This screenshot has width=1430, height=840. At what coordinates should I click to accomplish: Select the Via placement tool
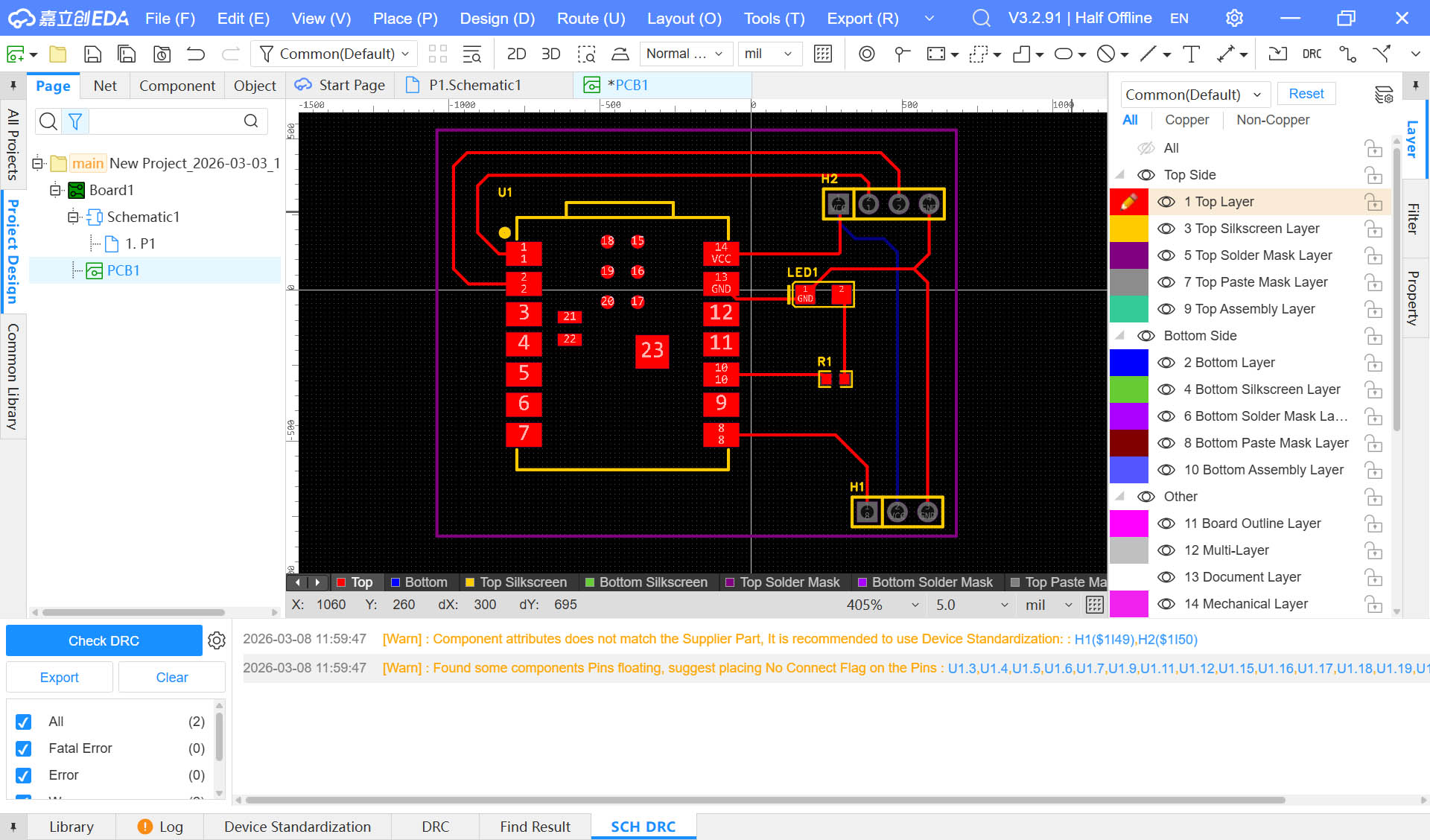[x=866, y=54]
